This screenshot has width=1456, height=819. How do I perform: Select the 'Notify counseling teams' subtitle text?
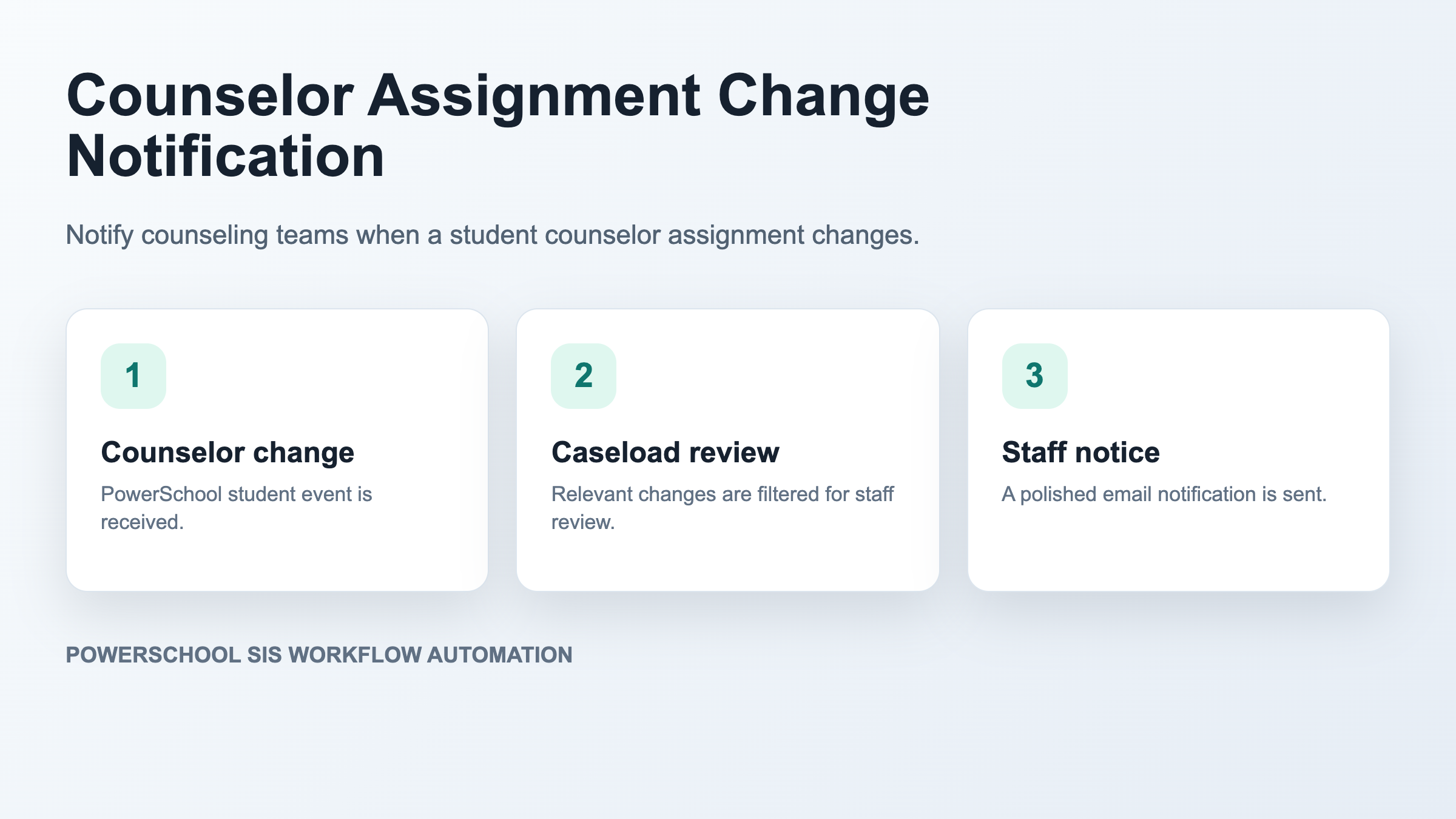pyautogui.click(x=492, y=235)
